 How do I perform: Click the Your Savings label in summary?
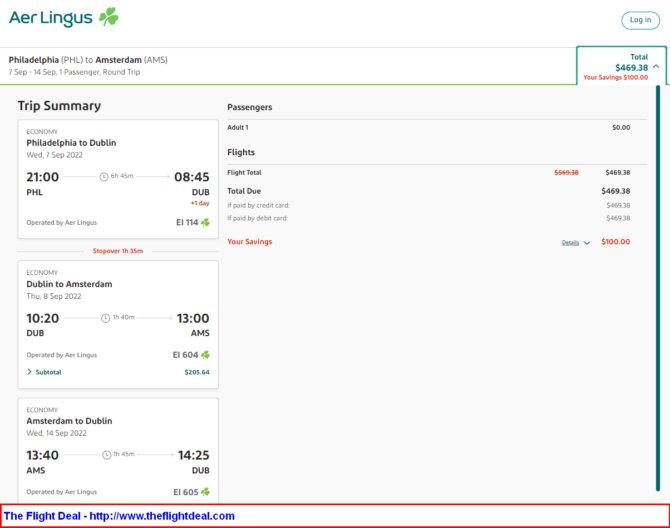tap(250, 242)
